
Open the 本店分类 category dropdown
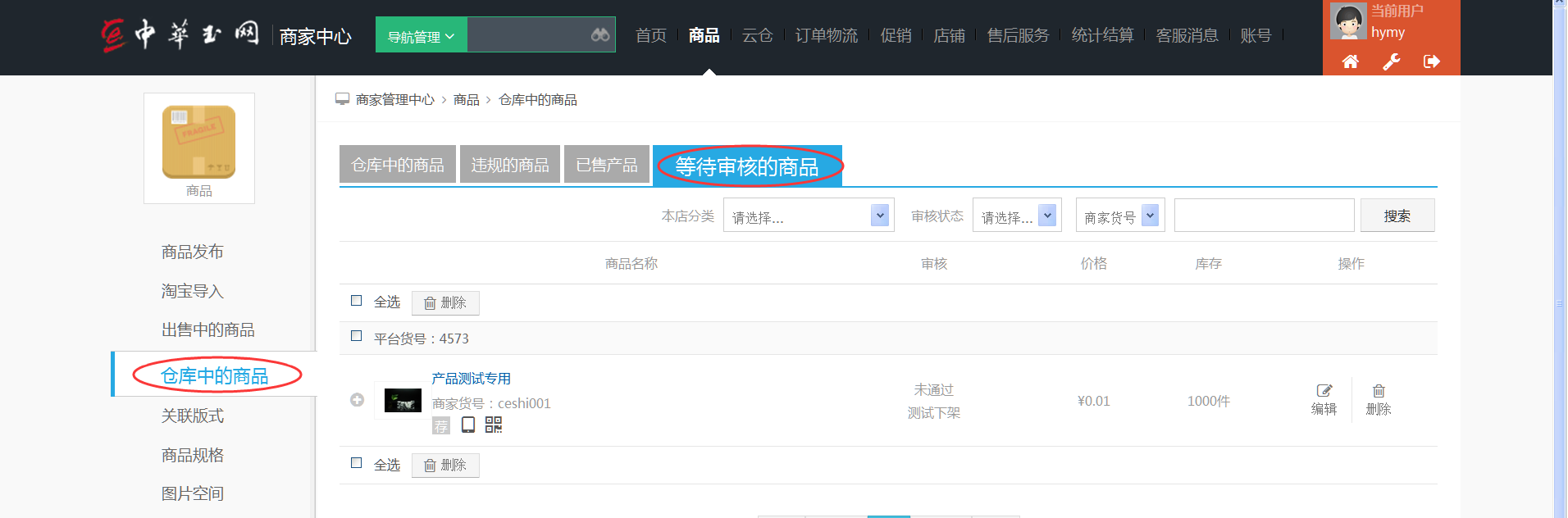(809, 216)
